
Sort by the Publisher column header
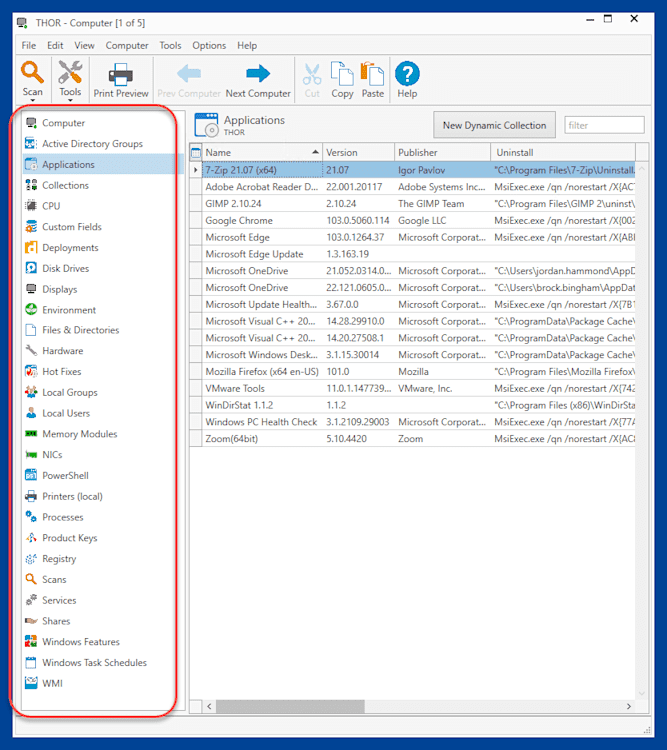point(443,153)
